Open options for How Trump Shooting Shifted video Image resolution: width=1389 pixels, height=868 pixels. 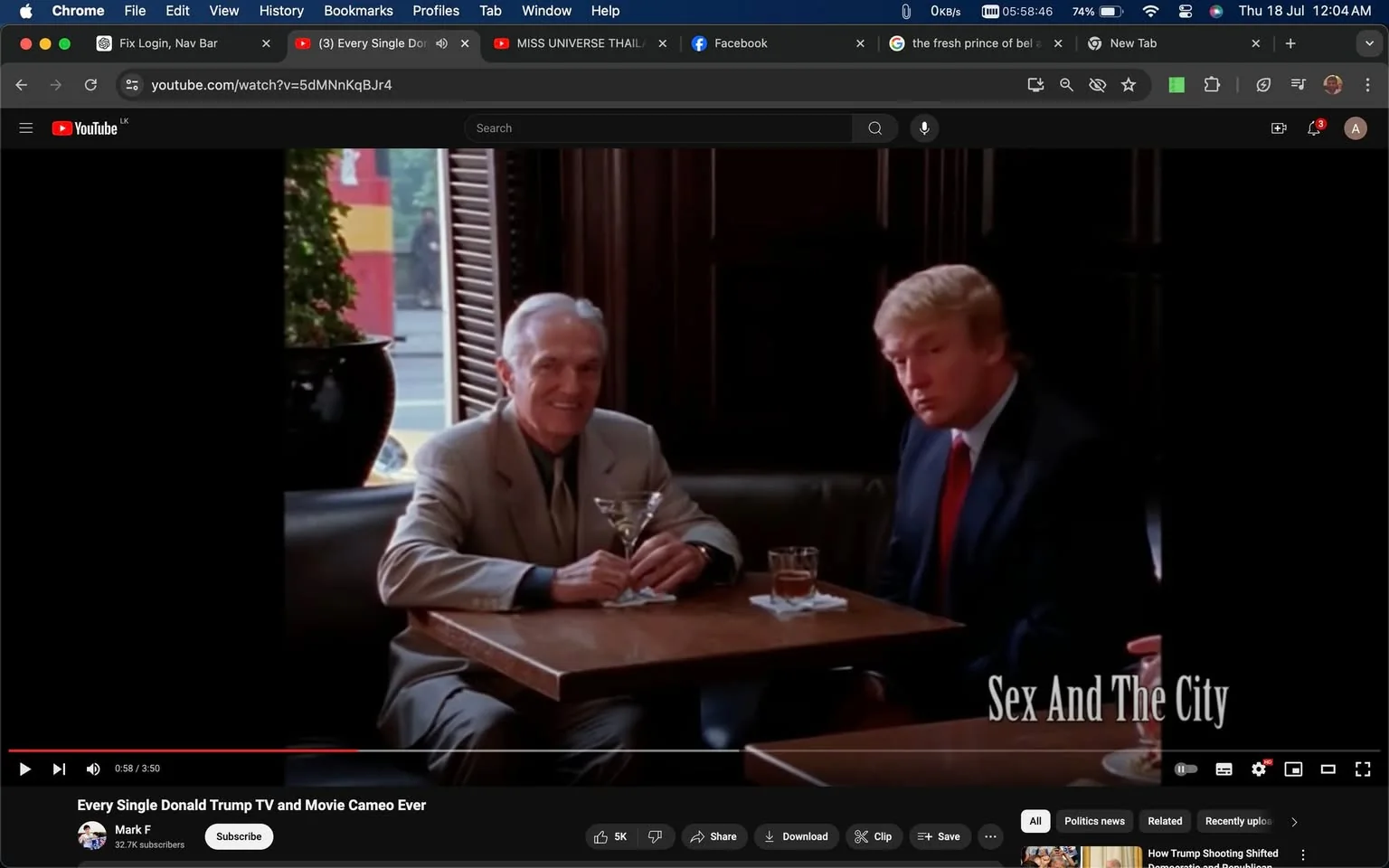[1303, 855]
